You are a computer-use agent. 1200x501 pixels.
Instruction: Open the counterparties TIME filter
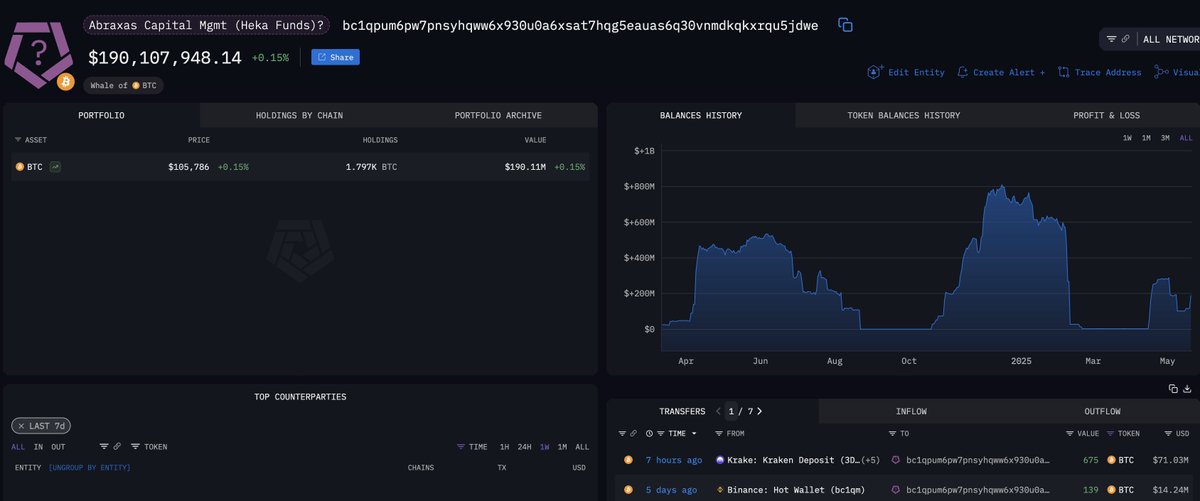pos(472,446)
